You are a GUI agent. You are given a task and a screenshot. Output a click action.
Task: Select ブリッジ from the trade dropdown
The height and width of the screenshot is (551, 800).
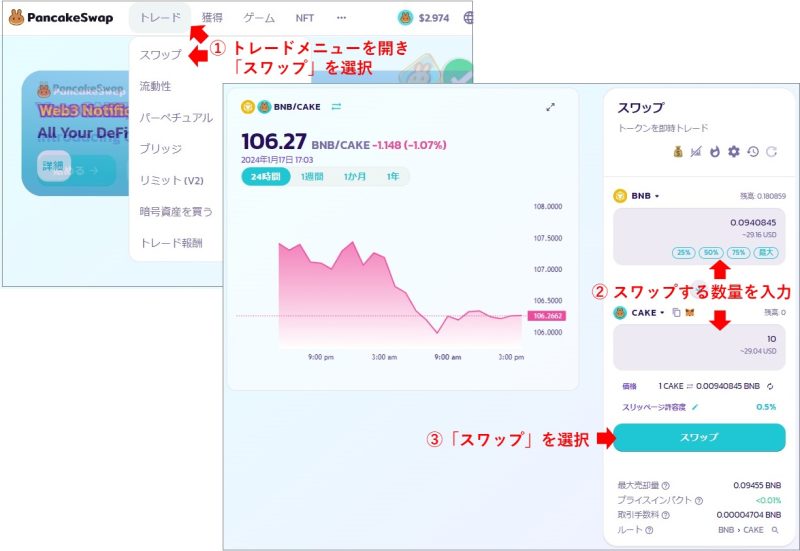click(x=161, y=149)
